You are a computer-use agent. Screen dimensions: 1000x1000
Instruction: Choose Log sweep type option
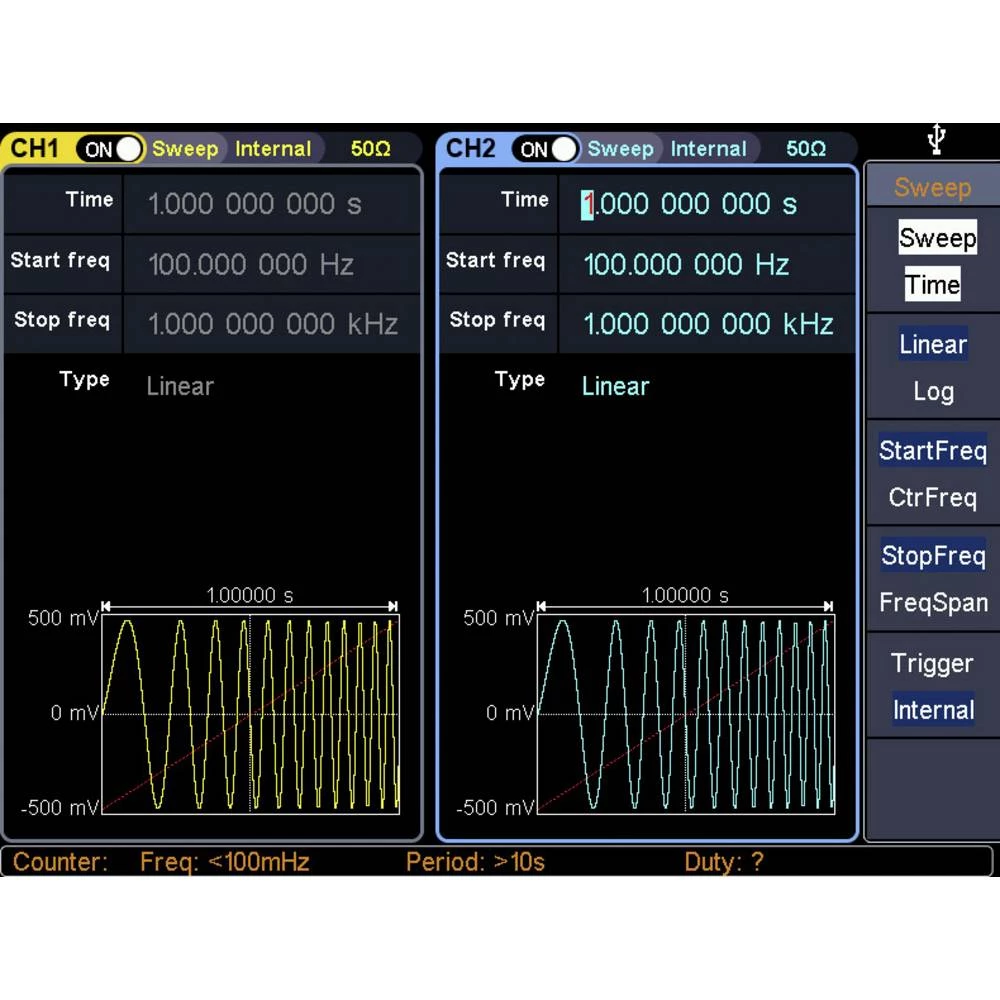932,392
